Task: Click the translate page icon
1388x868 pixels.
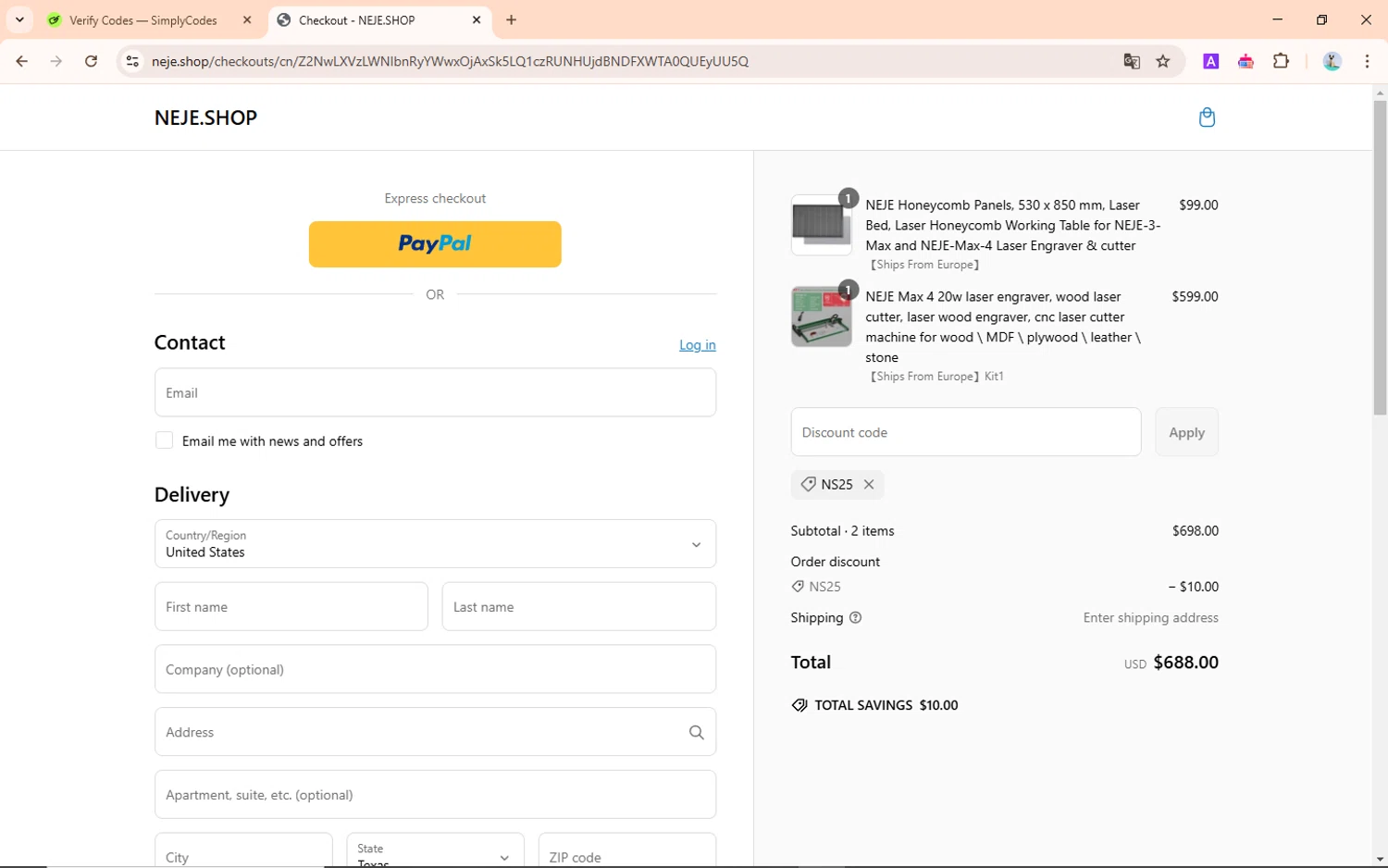Action: click(1131, 61)
